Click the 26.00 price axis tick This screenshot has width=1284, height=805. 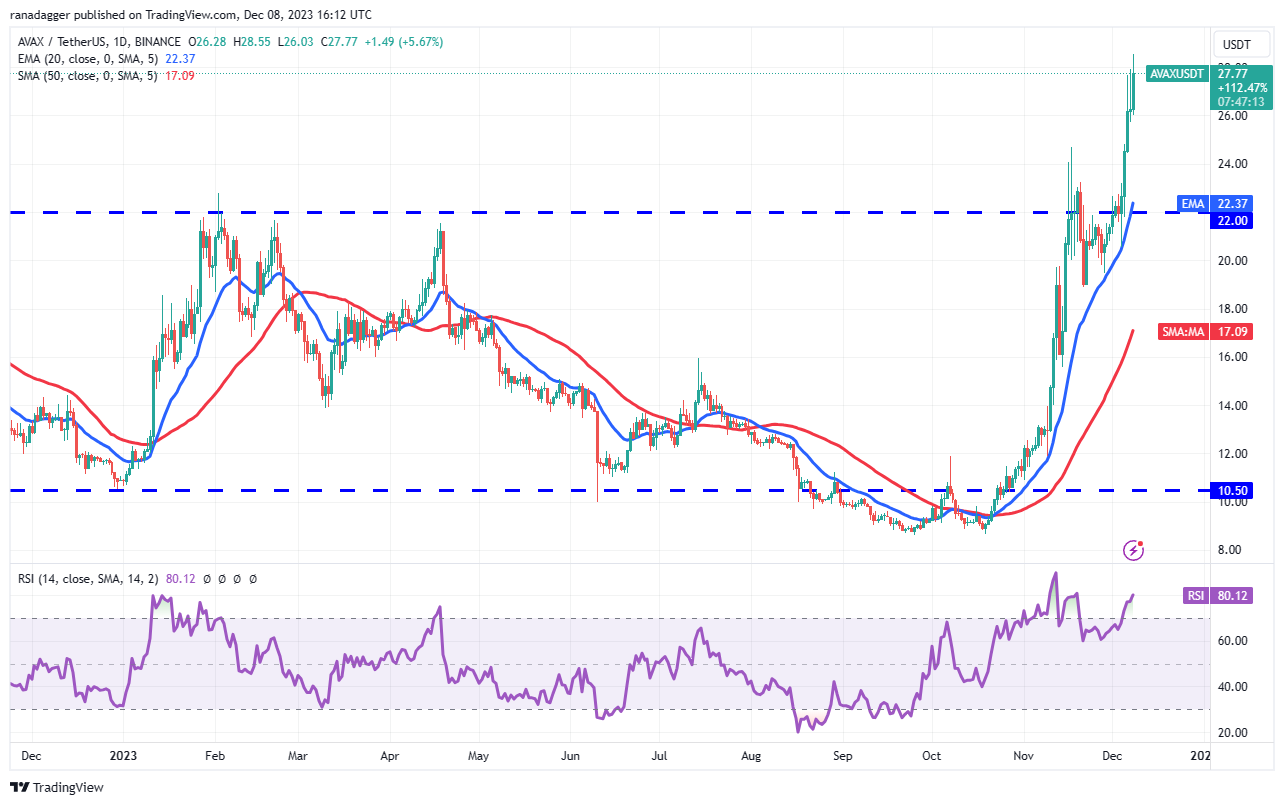click(1231, 116)
